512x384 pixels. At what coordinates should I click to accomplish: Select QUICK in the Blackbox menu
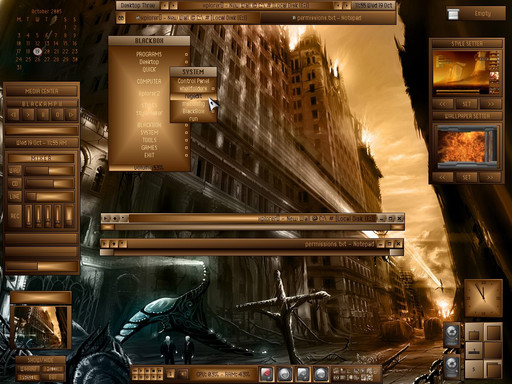(149, 70)
